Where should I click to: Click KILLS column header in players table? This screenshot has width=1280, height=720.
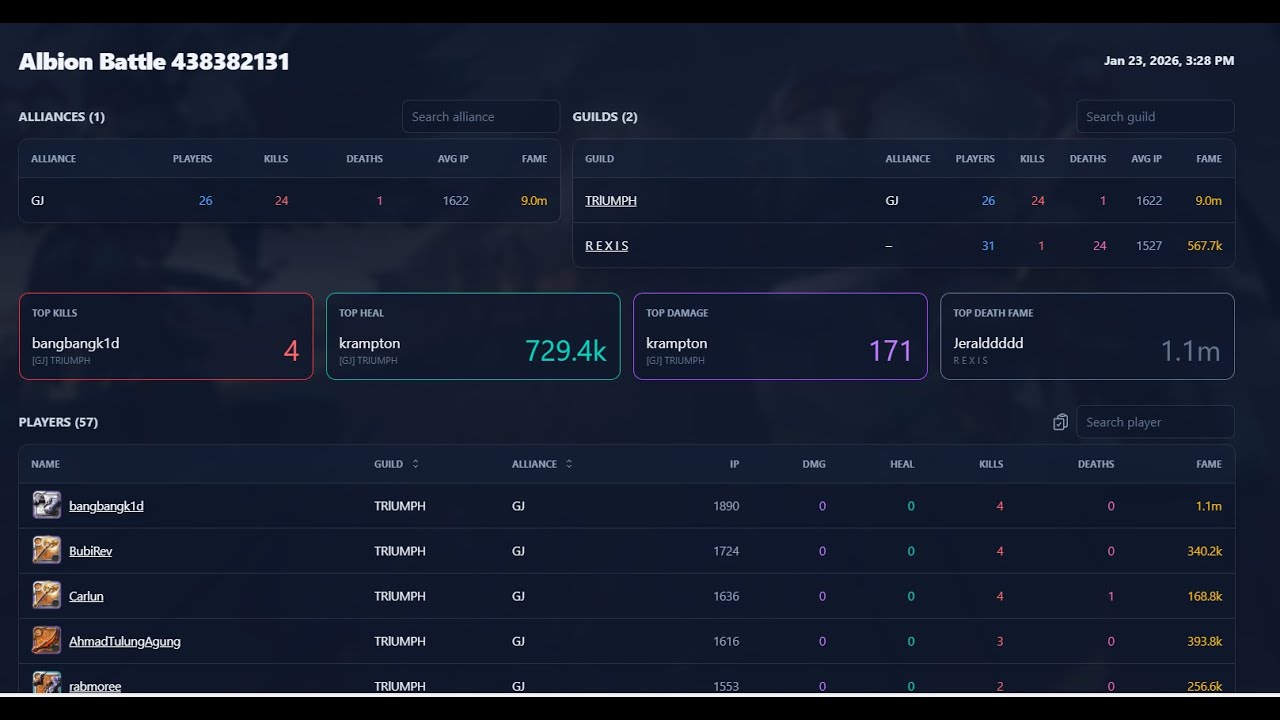tap(991, 464)
